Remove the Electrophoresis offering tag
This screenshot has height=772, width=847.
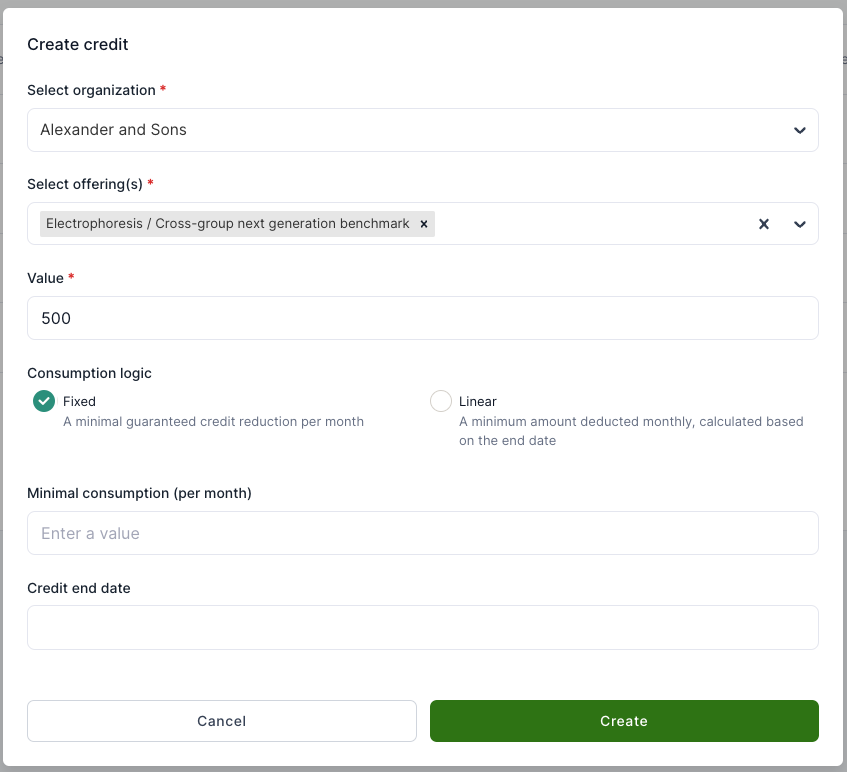coord(424,224)
